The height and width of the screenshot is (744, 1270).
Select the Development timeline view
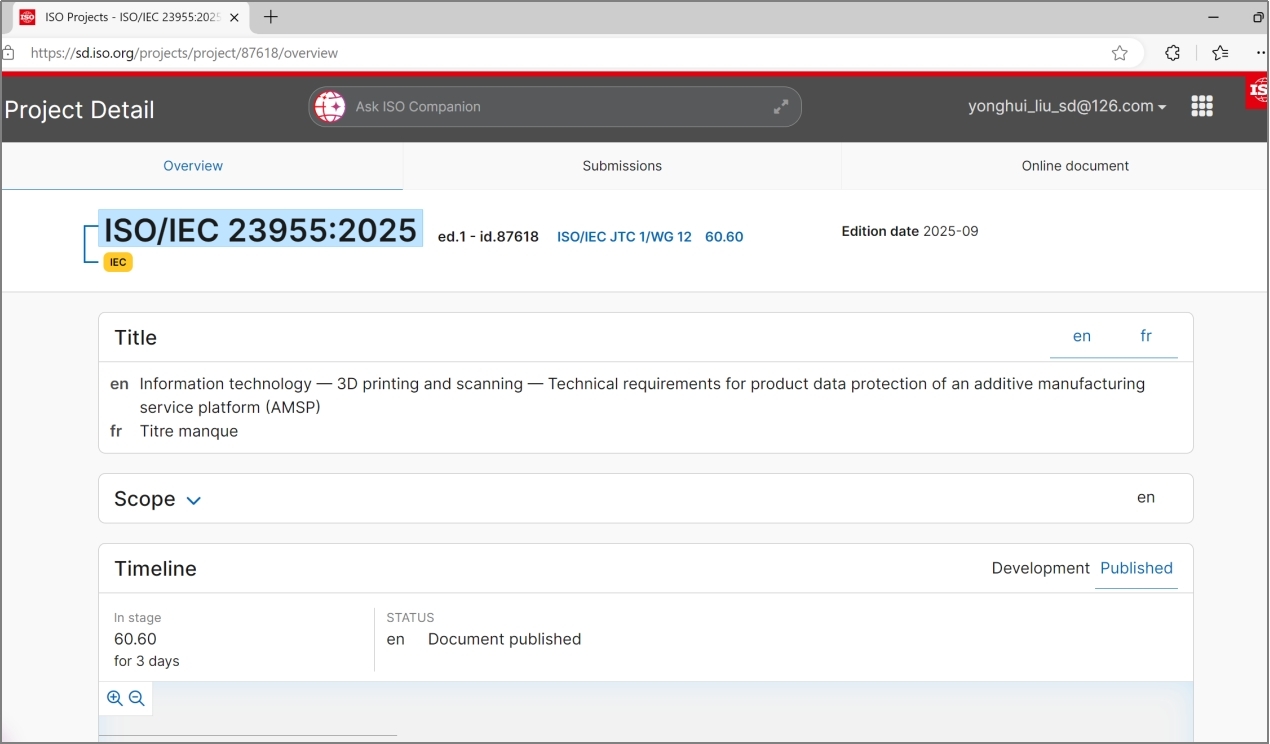(x=1040, y=568)
